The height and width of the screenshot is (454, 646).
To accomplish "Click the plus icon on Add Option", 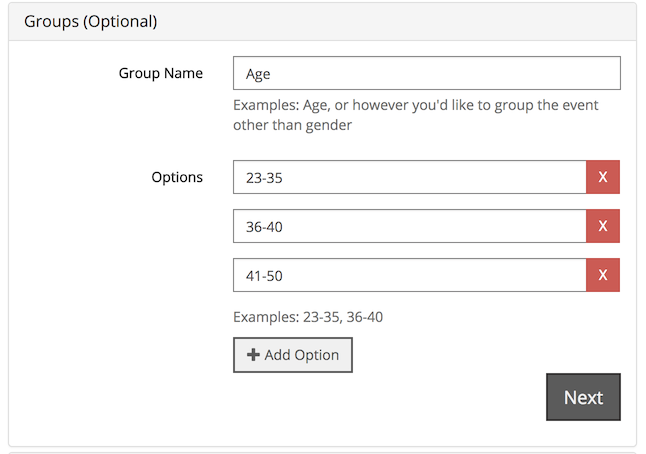I will [254, 355].
